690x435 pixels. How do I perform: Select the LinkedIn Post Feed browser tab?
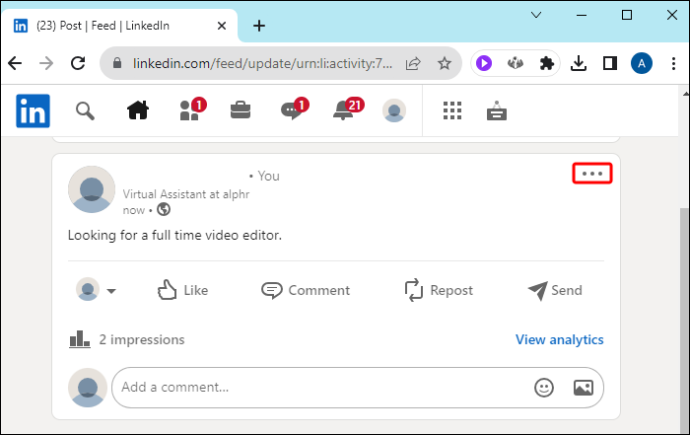click(120, 26)
